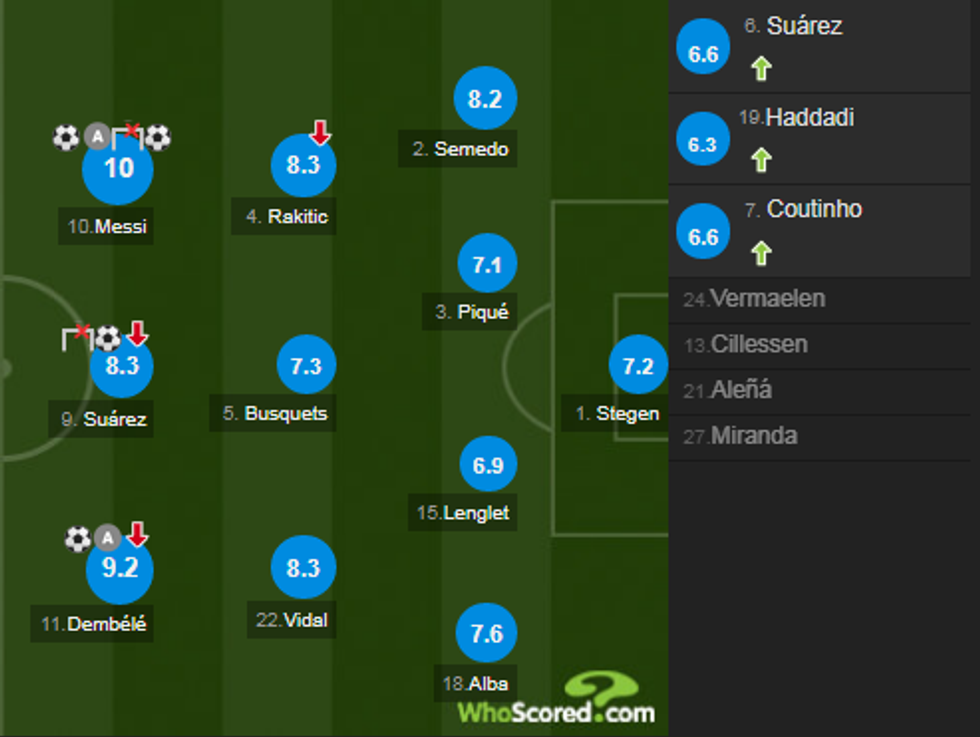Click Dembélé's goal icon
Viewport: 980px width, 737px height.
[77, 538]
